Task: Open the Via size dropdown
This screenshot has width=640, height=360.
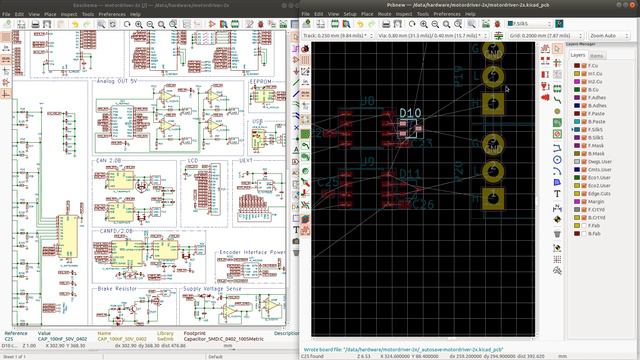Action: (x=433, y=36)
